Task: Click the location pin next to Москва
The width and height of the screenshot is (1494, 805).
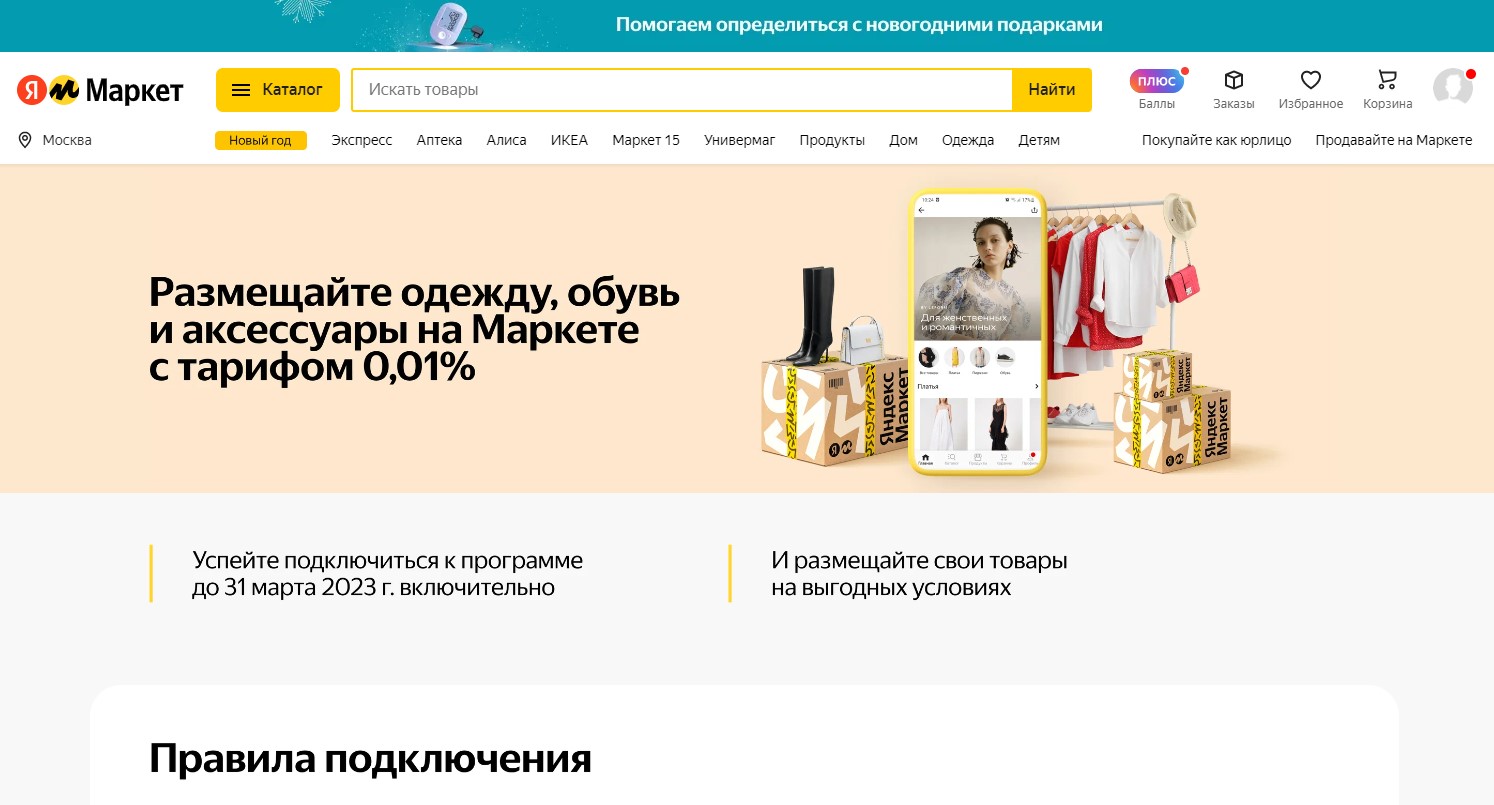Action: (x=25, y=140)
